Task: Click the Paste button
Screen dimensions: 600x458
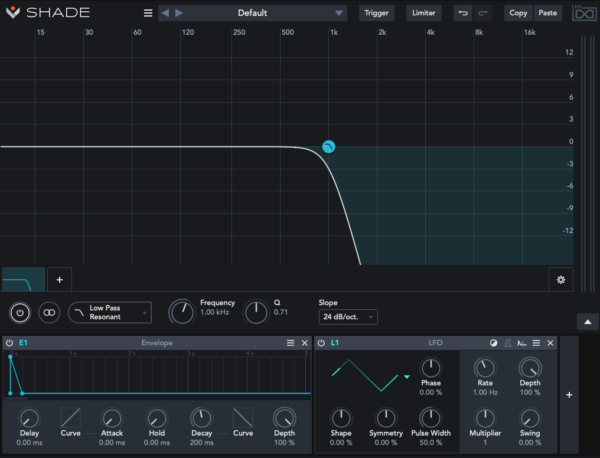Action: pyautogui.click(x=548, y=13)
